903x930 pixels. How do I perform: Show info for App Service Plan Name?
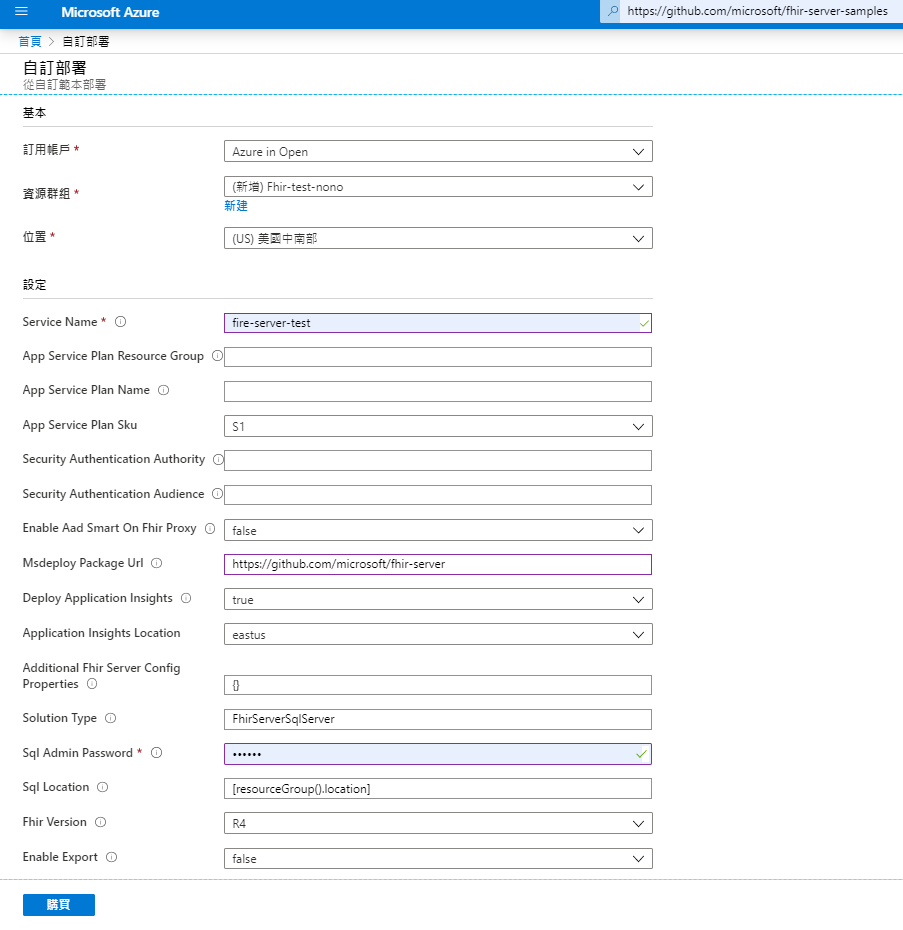point(163,390)
